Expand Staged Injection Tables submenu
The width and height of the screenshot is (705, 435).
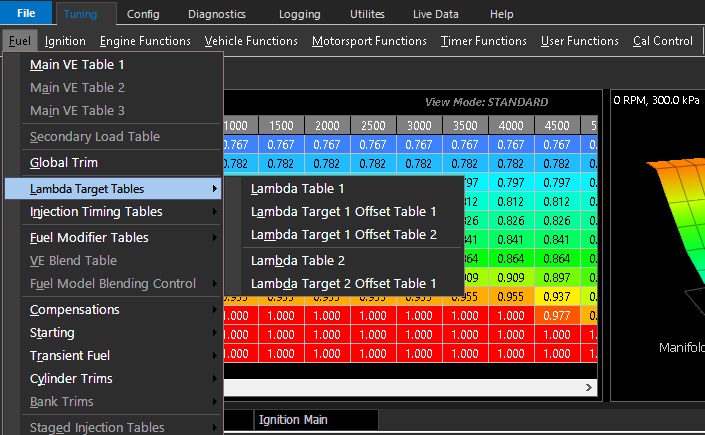click(x=113, y=427)
